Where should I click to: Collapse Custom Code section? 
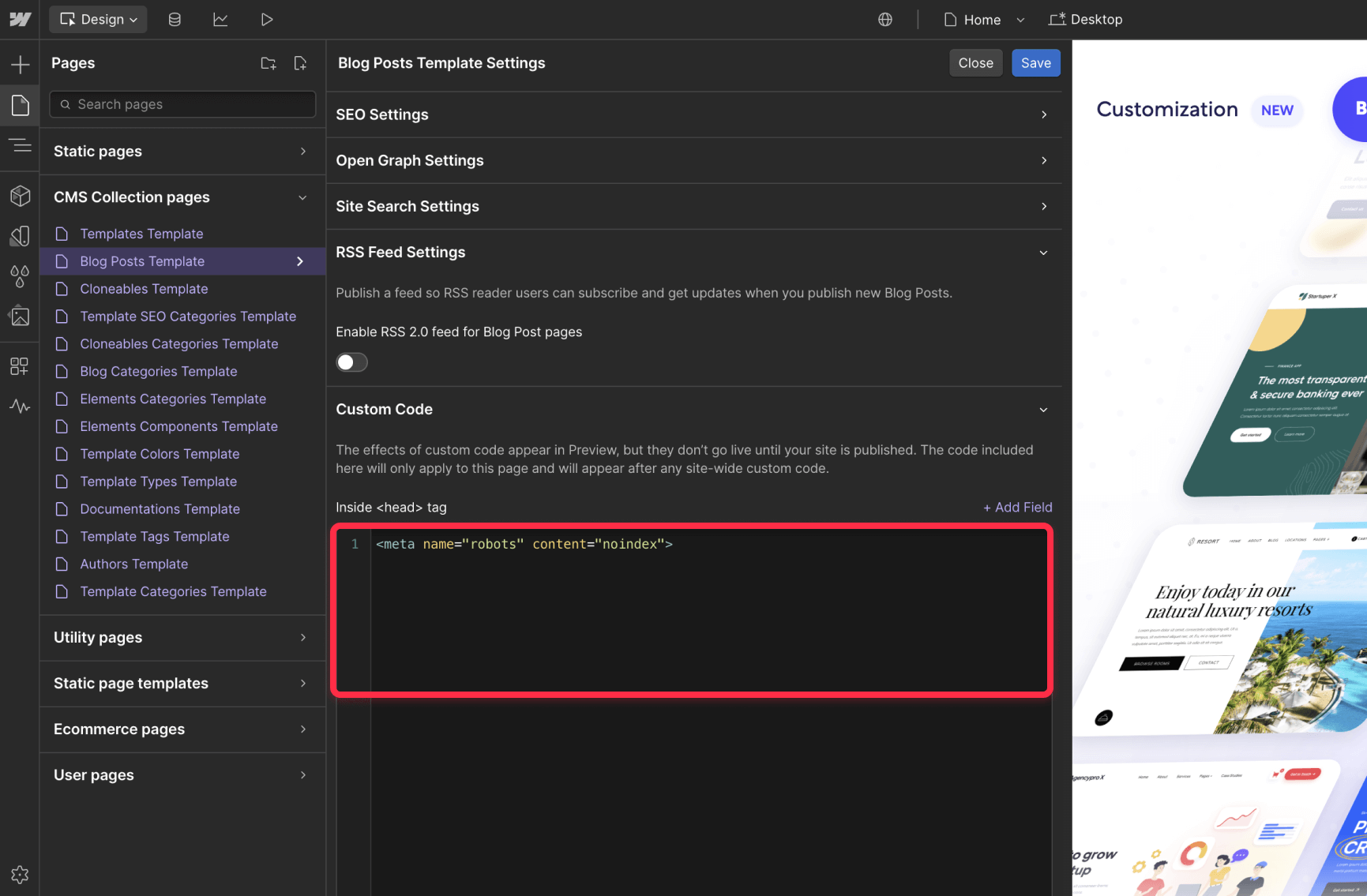pos(694,410)
